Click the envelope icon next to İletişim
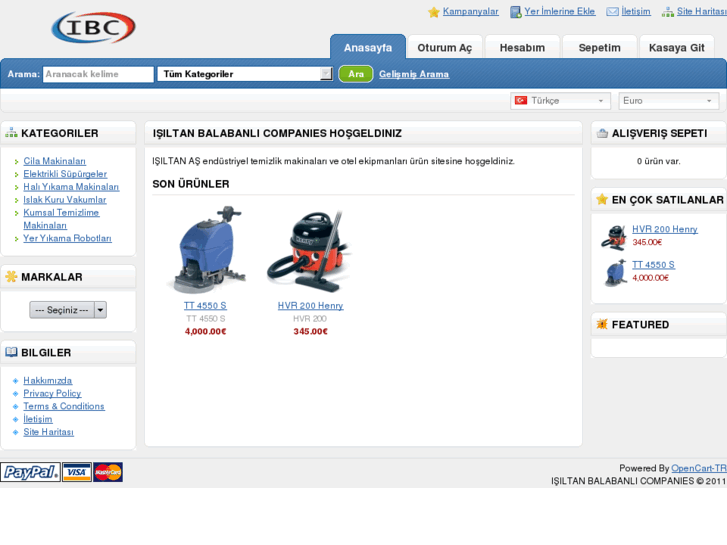727x545 pixels. coord(612,12)
